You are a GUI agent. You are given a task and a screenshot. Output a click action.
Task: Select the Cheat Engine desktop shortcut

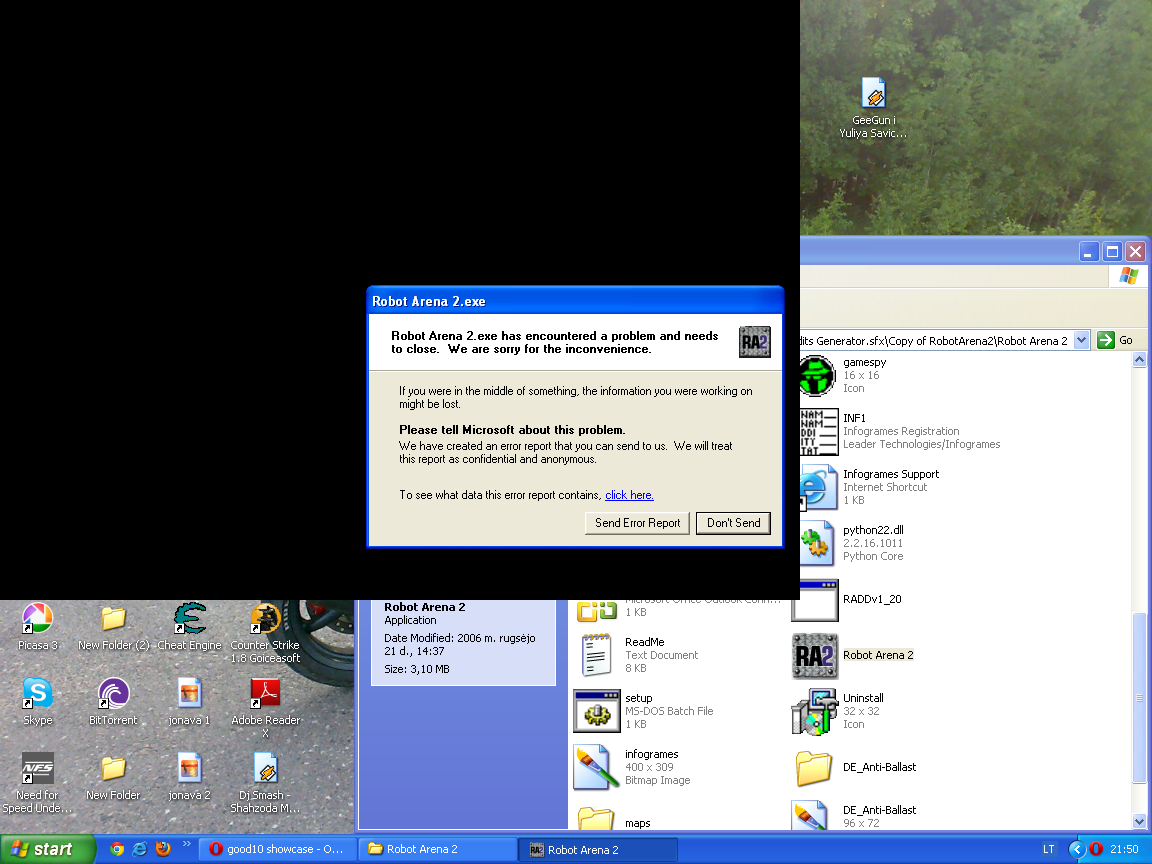tap(190, 627)
